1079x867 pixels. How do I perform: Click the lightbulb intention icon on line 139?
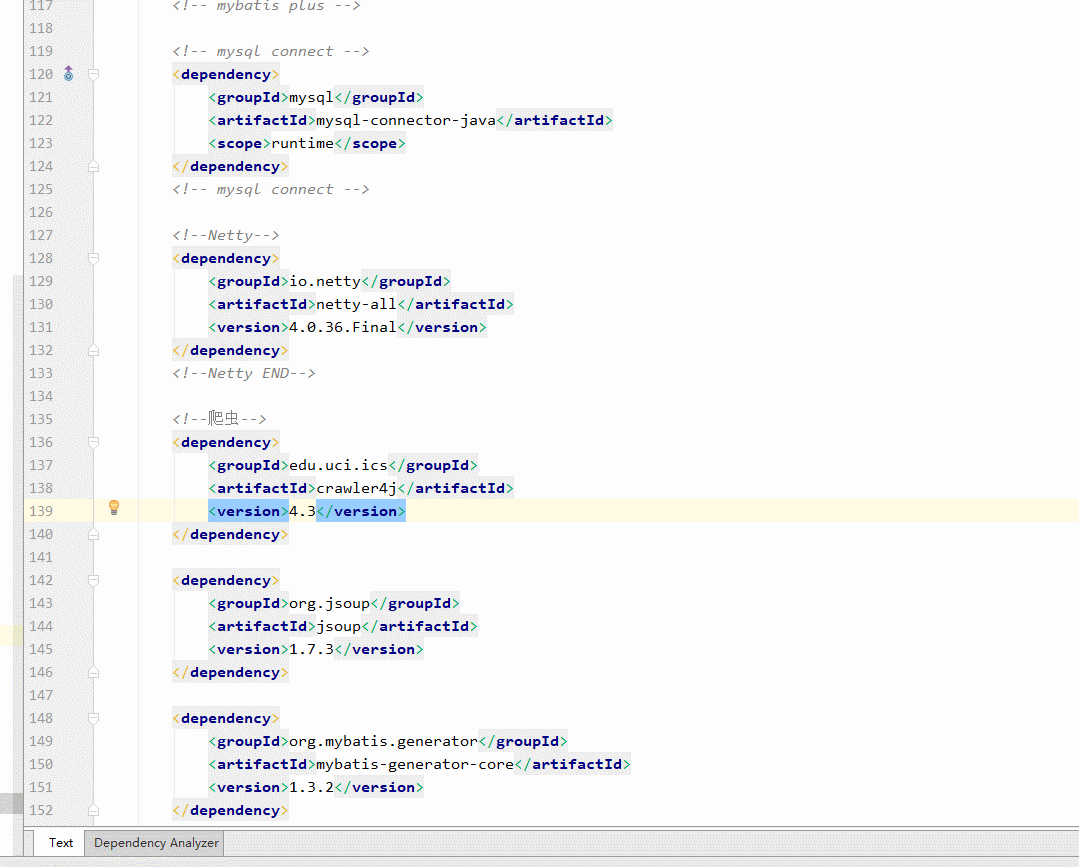pyautogui.click(x=114, y=508)
